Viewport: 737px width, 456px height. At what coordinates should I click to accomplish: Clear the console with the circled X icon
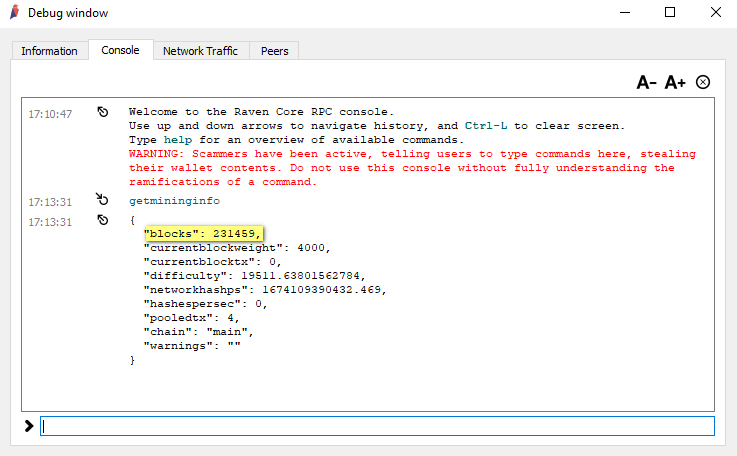click(x=703, y=82)
